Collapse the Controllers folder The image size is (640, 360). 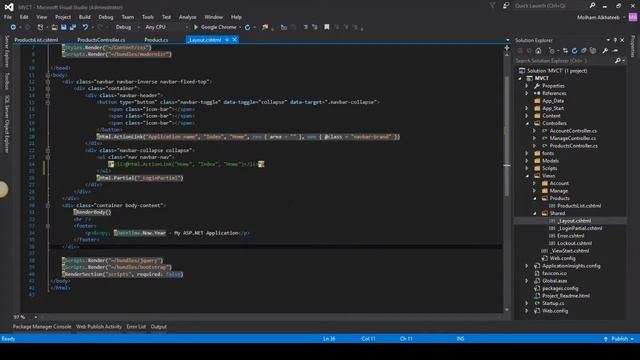[x=527, y=123]
